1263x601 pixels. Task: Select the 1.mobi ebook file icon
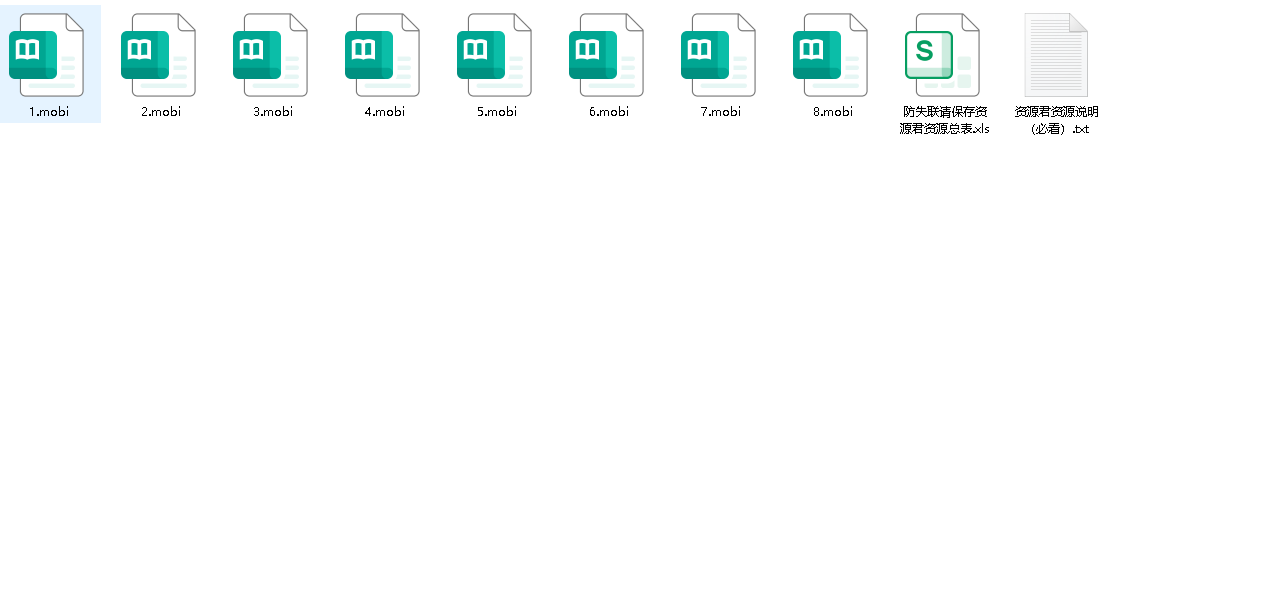click(x=47, y=55)
